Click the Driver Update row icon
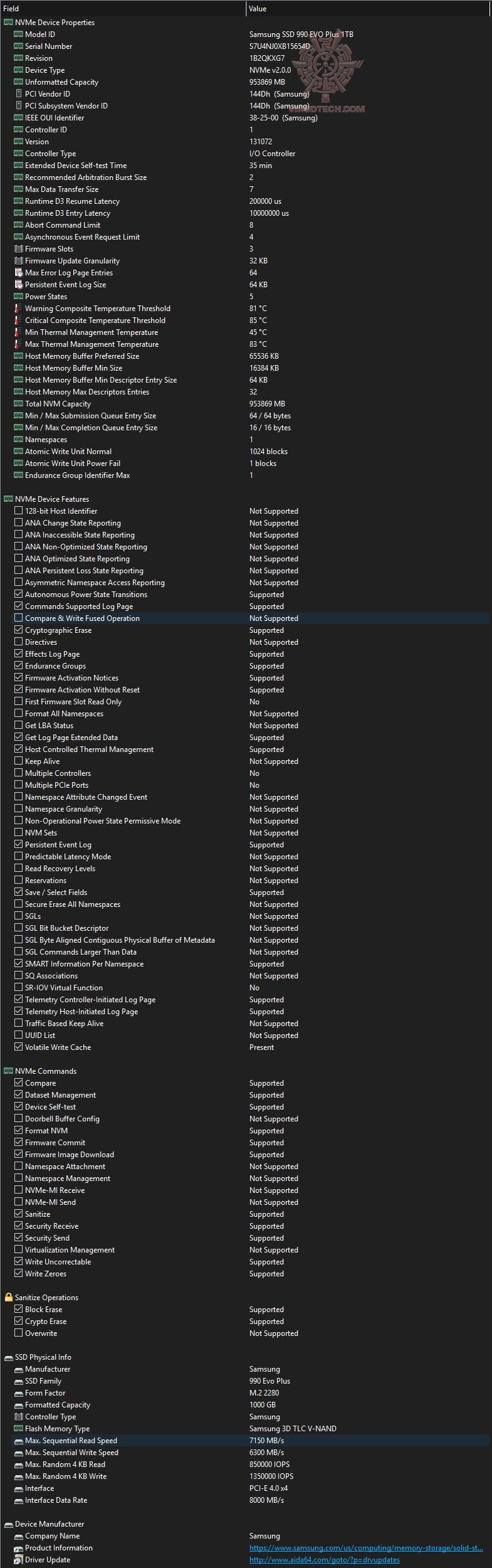This screenshot has width=492, height=1568. pyautogui.click(x=18, y=1560)
